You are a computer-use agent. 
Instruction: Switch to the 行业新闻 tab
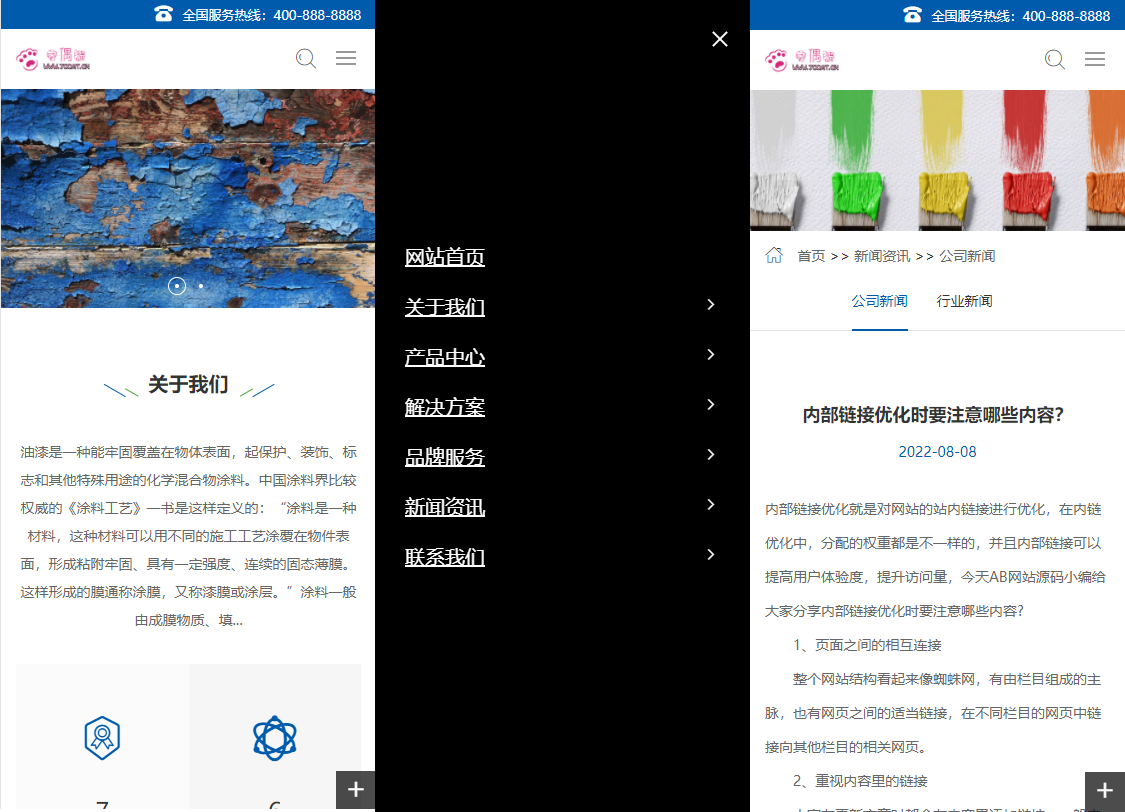pyautogui.click(x=964, y=301)
